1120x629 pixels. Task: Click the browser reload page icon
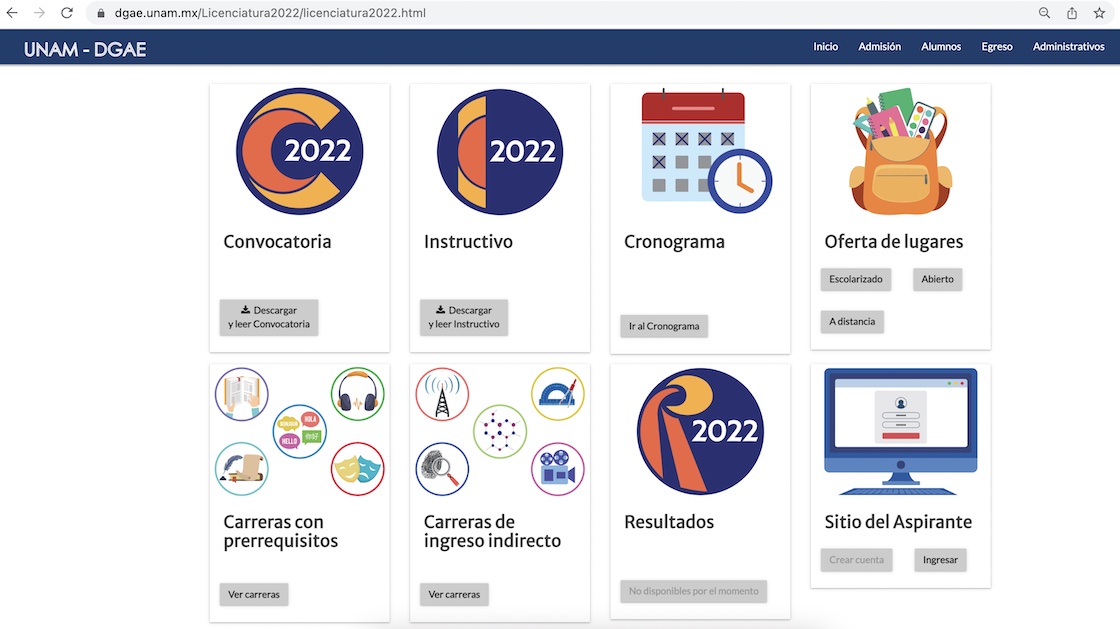point(67,13)
